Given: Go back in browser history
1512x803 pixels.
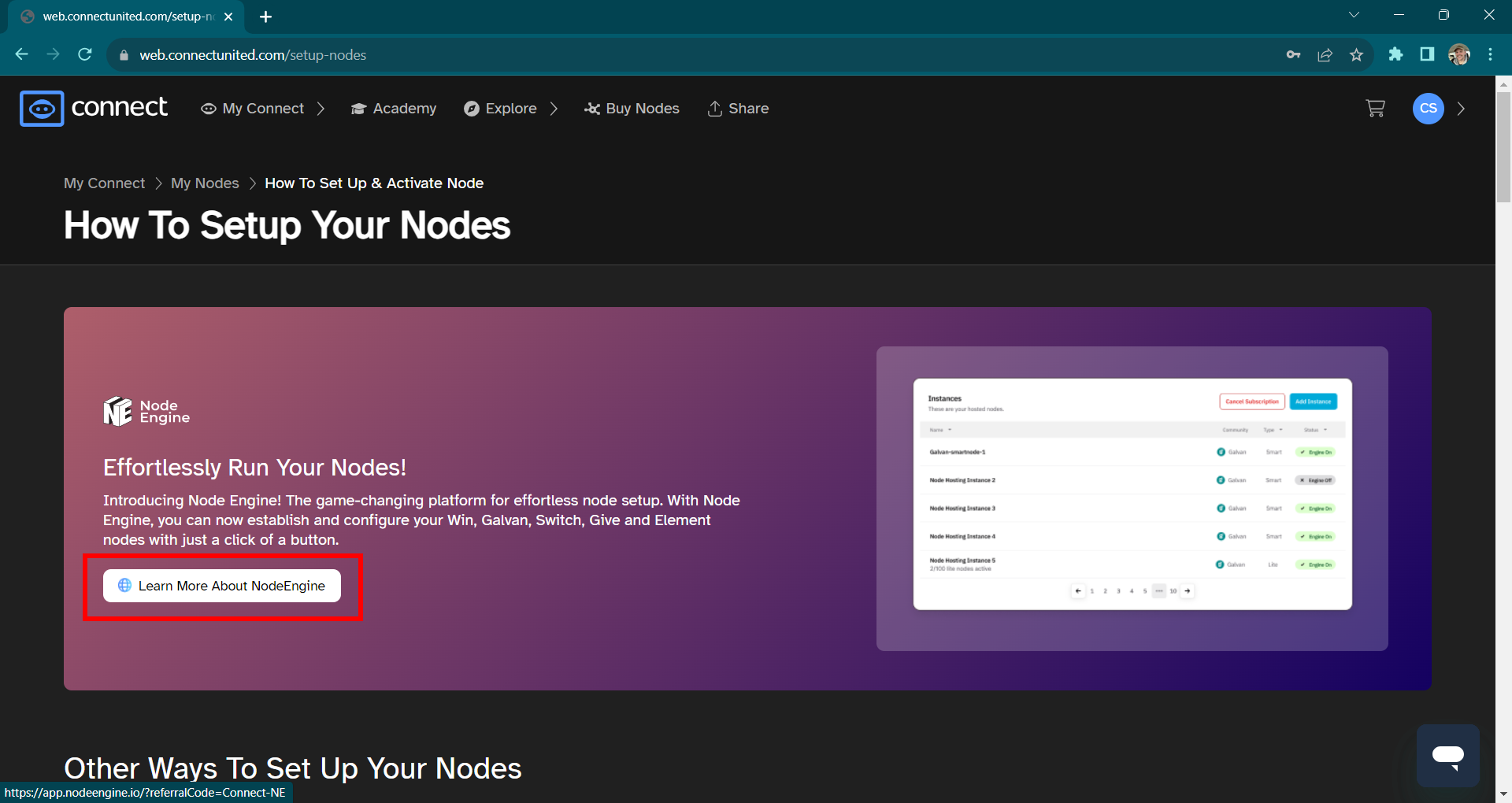Looking at the screenshot, I should click(x=21, y=54).
